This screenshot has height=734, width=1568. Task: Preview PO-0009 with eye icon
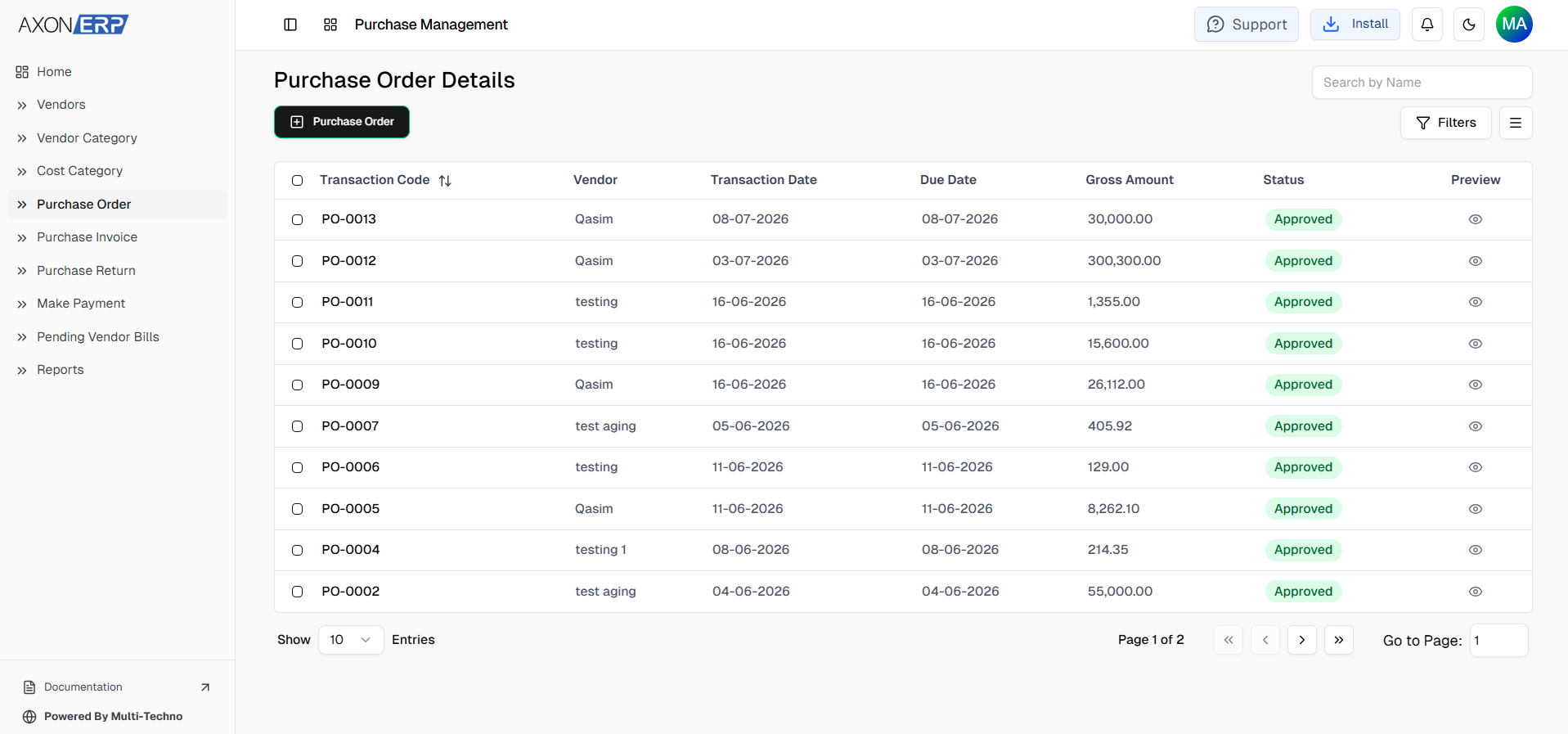click(1476, 385)
